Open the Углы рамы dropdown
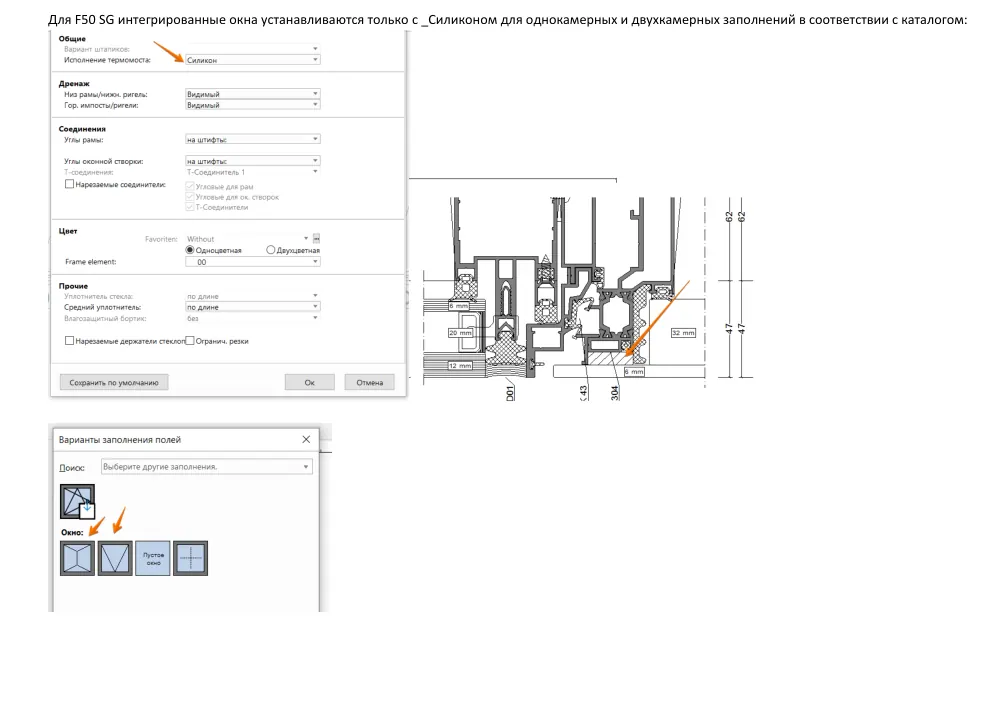The width and height of the screenshot is (1000, 708). tap(253, 139)
